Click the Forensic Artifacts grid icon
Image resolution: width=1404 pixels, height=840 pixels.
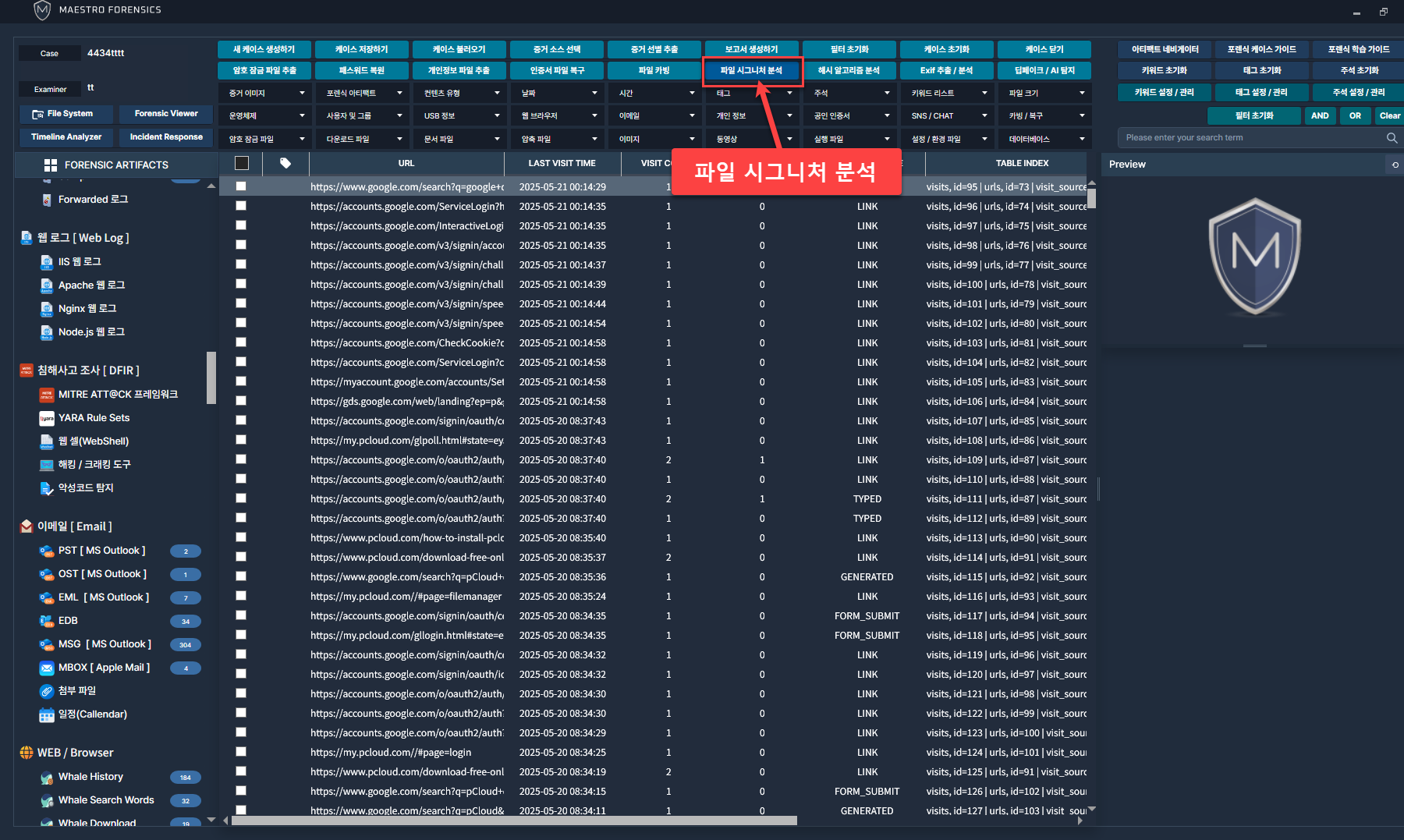click(x=51, y=165)
